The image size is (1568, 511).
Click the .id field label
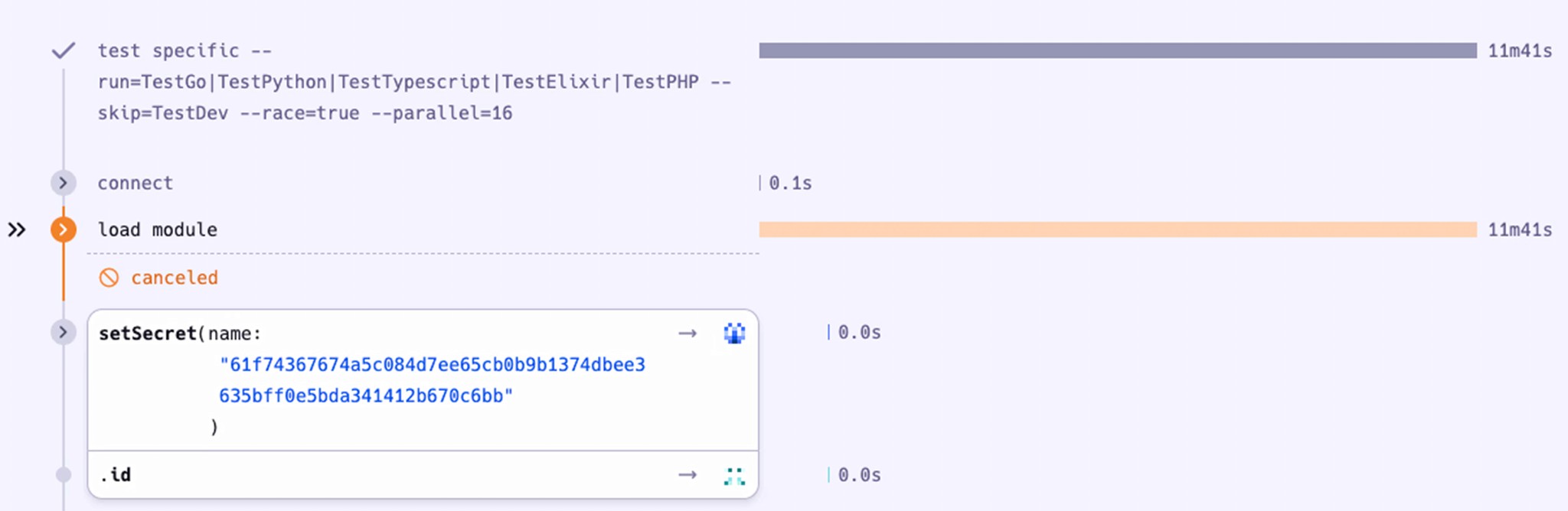click(x=116, y=475)
